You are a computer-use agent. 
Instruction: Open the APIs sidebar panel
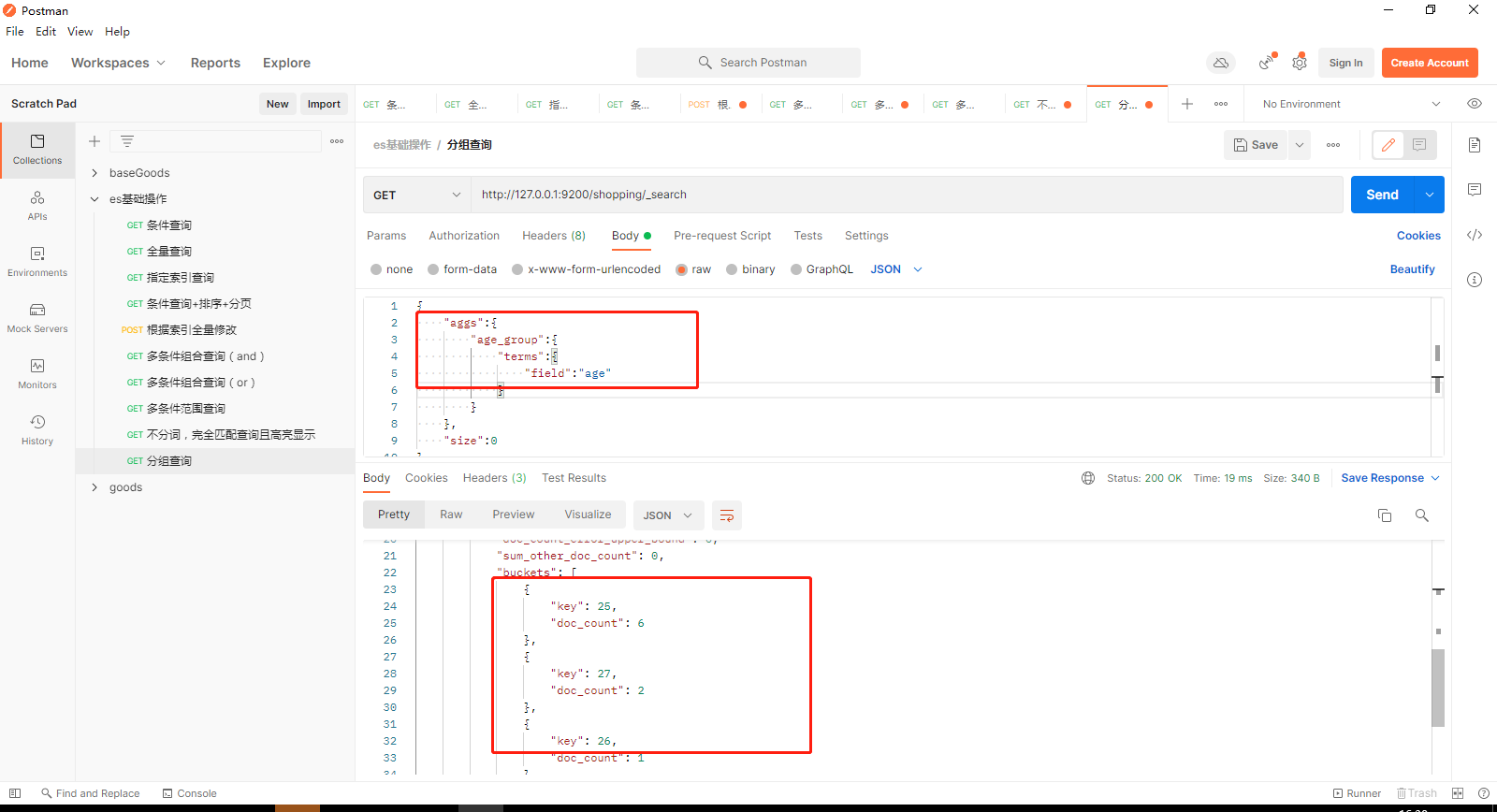pyautogui.click(x=37, y=206)
